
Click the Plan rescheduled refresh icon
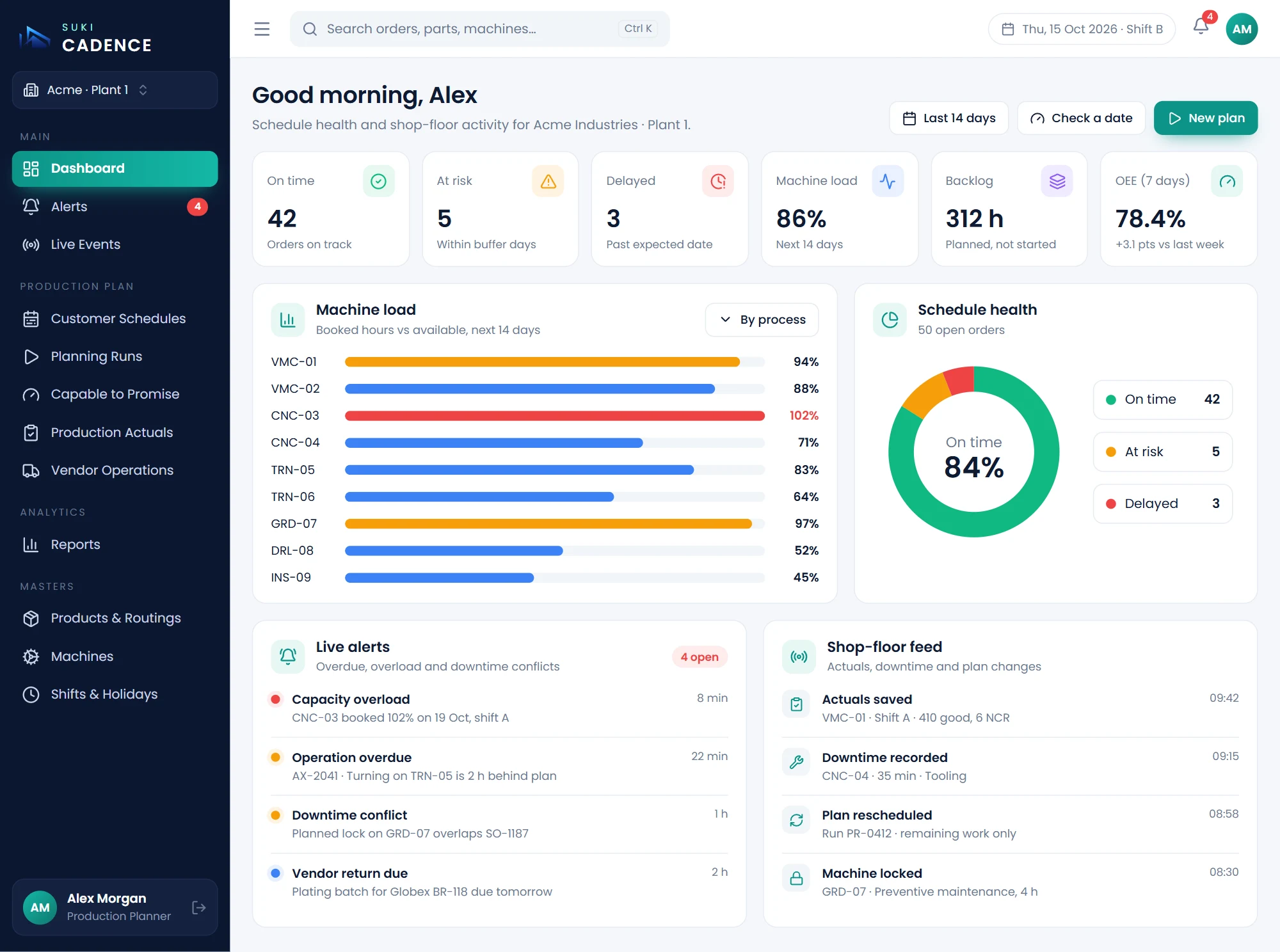click(796, 820)
